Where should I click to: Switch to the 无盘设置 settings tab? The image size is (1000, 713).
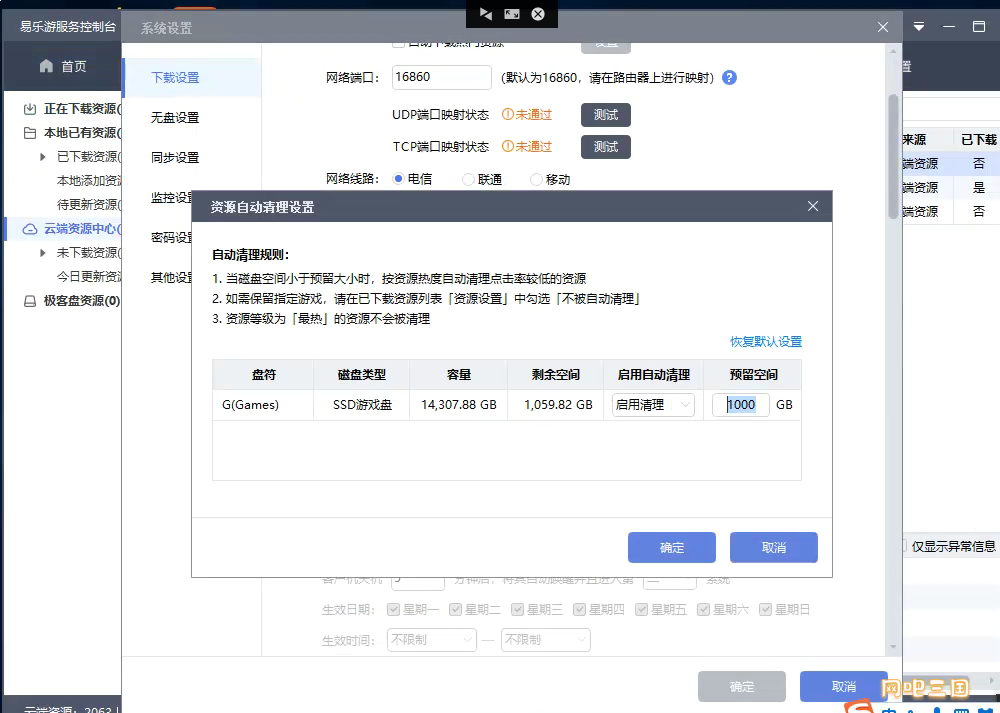point(175,118)
